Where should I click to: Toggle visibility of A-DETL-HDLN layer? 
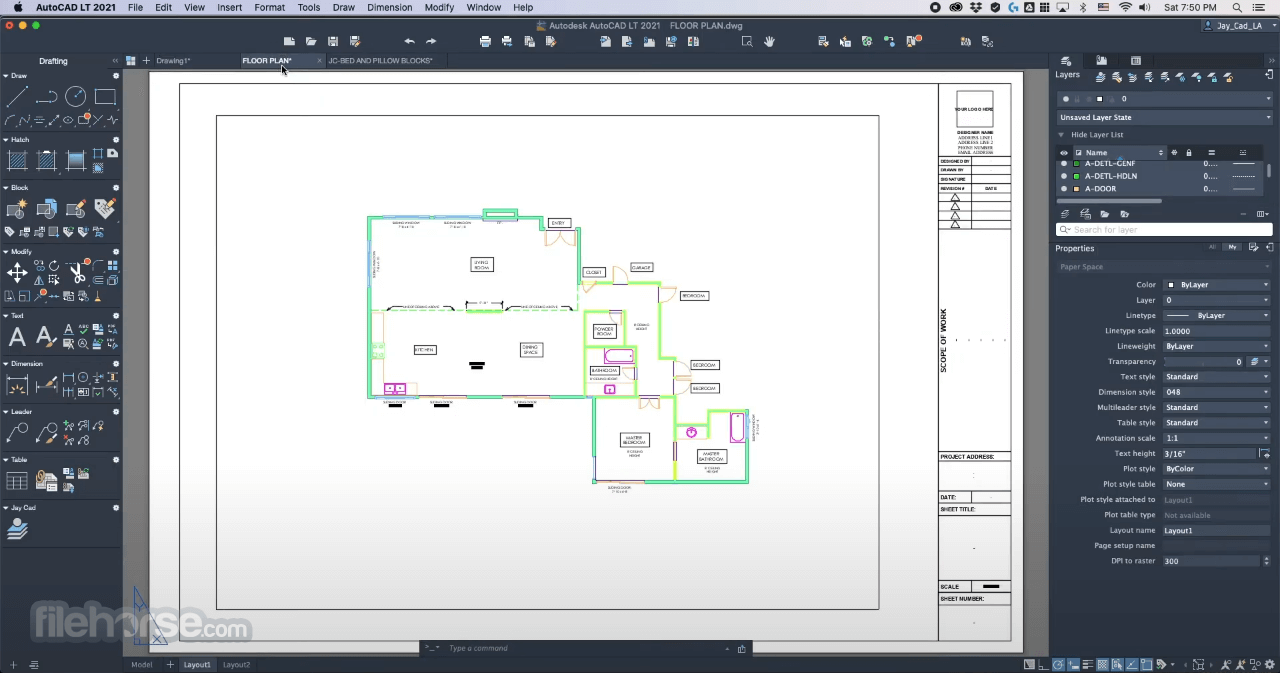(x=1064, y=176)
